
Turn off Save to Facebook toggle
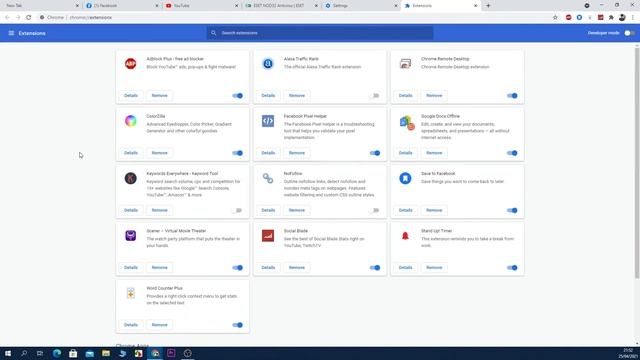click(x=512, y=210)
